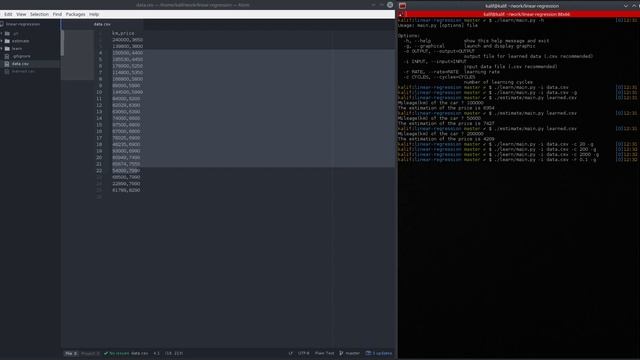Screen dimensions: 640x360
Task: Click the km,price header line in editor
Action: pyautogui.click(x=123, y=33)
